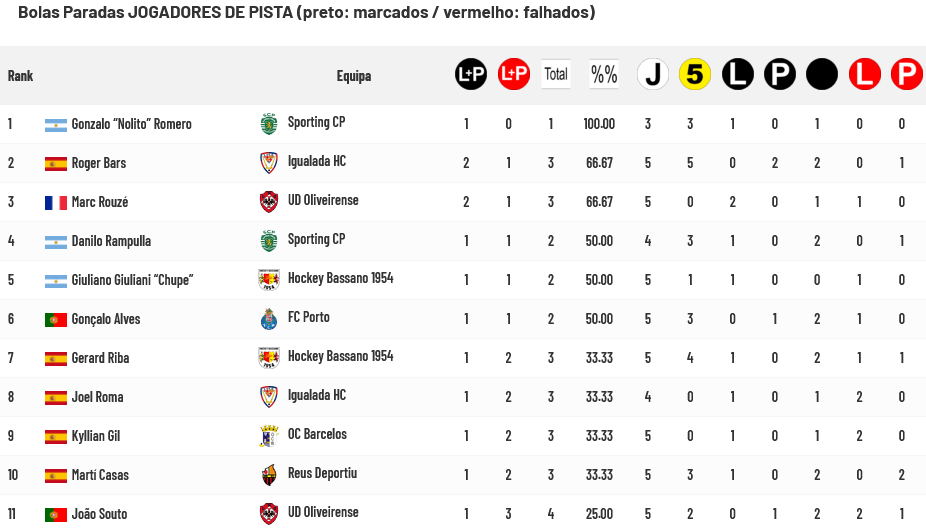Click the black P column header icon

pos(780,74)
